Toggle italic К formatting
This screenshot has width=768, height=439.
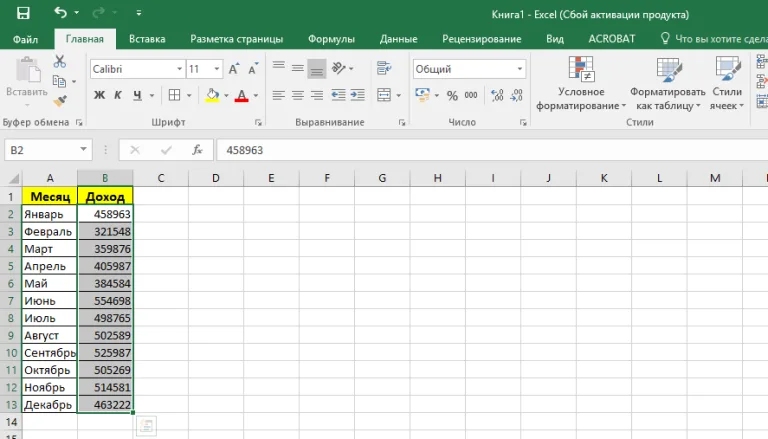(x=118, y=95)
